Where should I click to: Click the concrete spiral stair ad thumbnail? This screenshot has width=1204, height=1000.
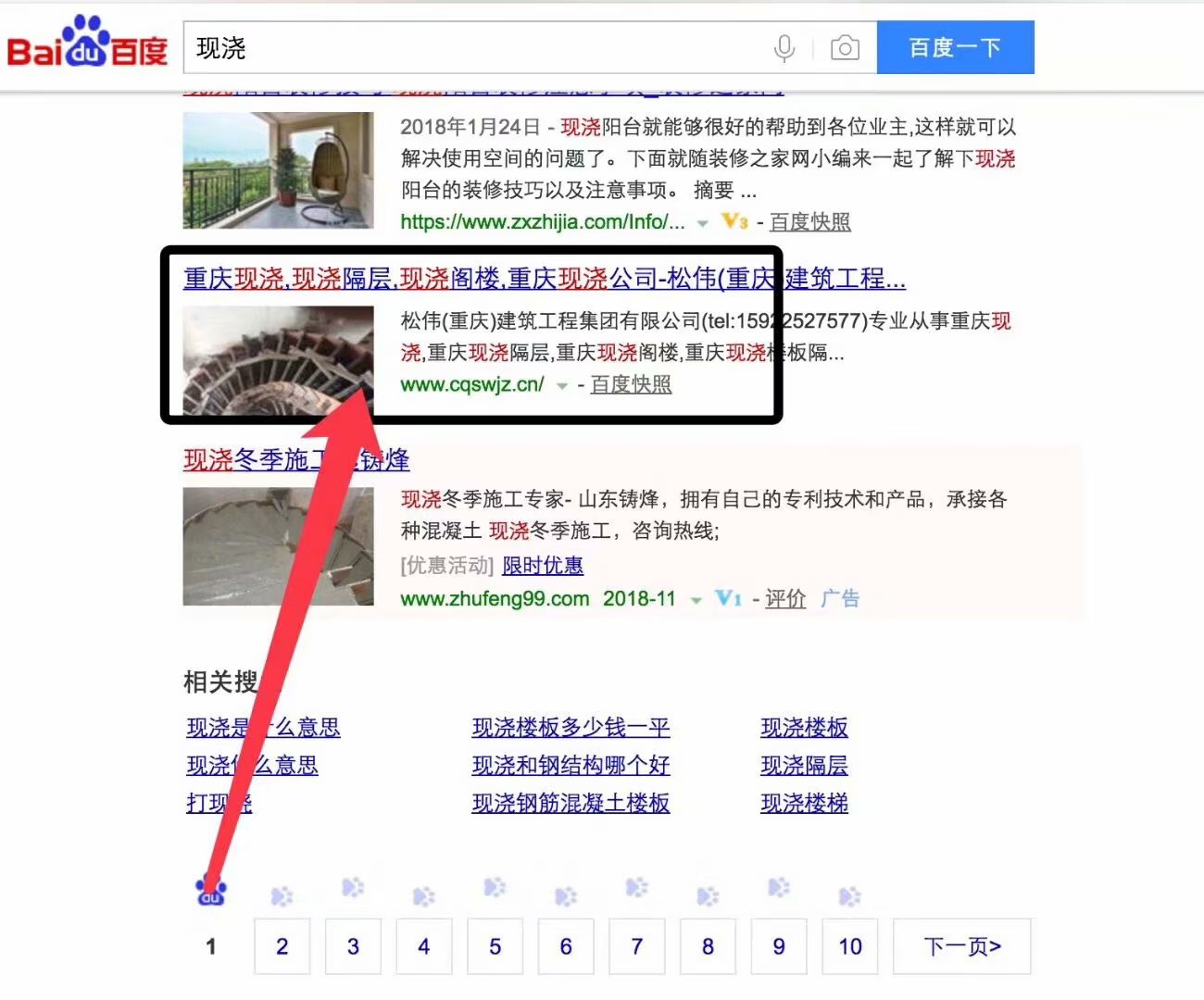(x=279, y=546)
